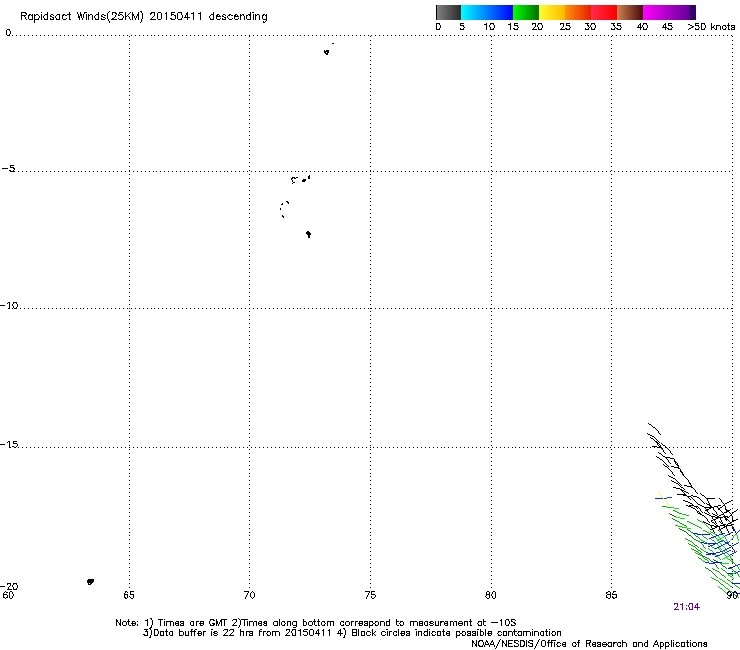Click the 'Note: 1) Times are GMT' line
This screenshot has width=740, height=650.
click(316, 623)
